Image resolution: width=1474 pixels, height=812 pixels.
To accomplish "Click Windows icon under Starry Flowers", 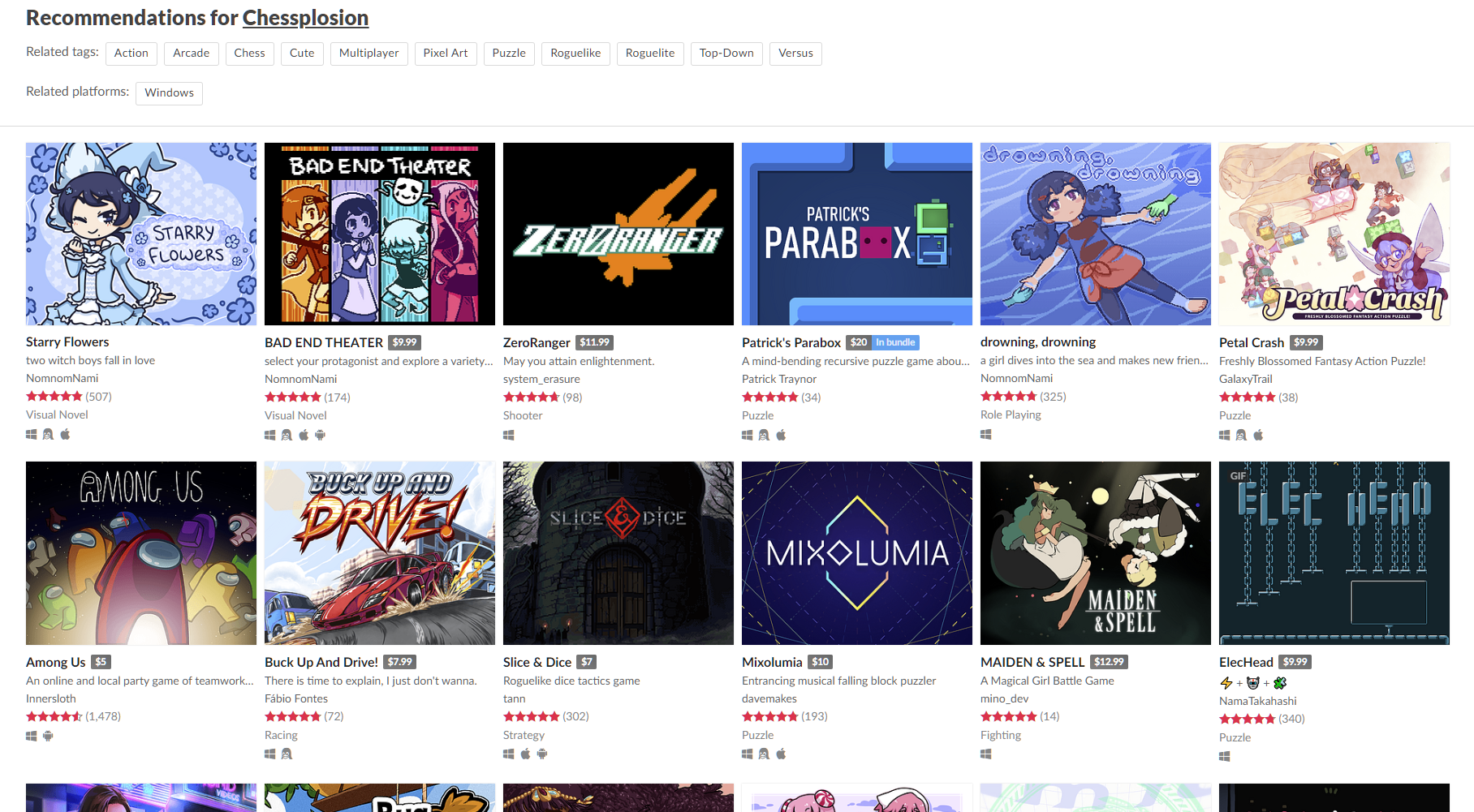I will [x=32, y=434].
